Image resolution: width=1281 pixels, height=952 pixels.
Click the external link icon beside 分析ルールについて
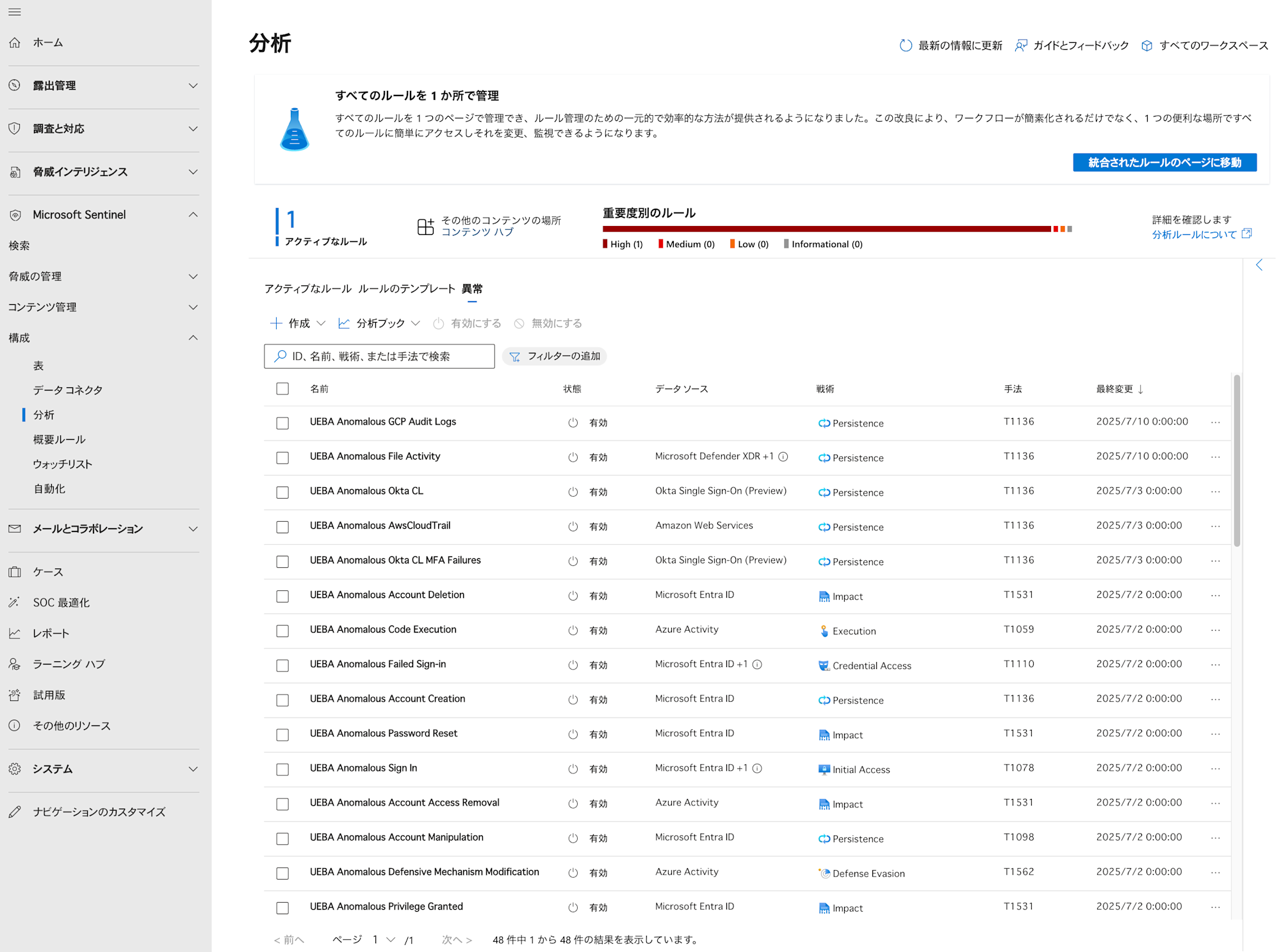point(1246,234)
